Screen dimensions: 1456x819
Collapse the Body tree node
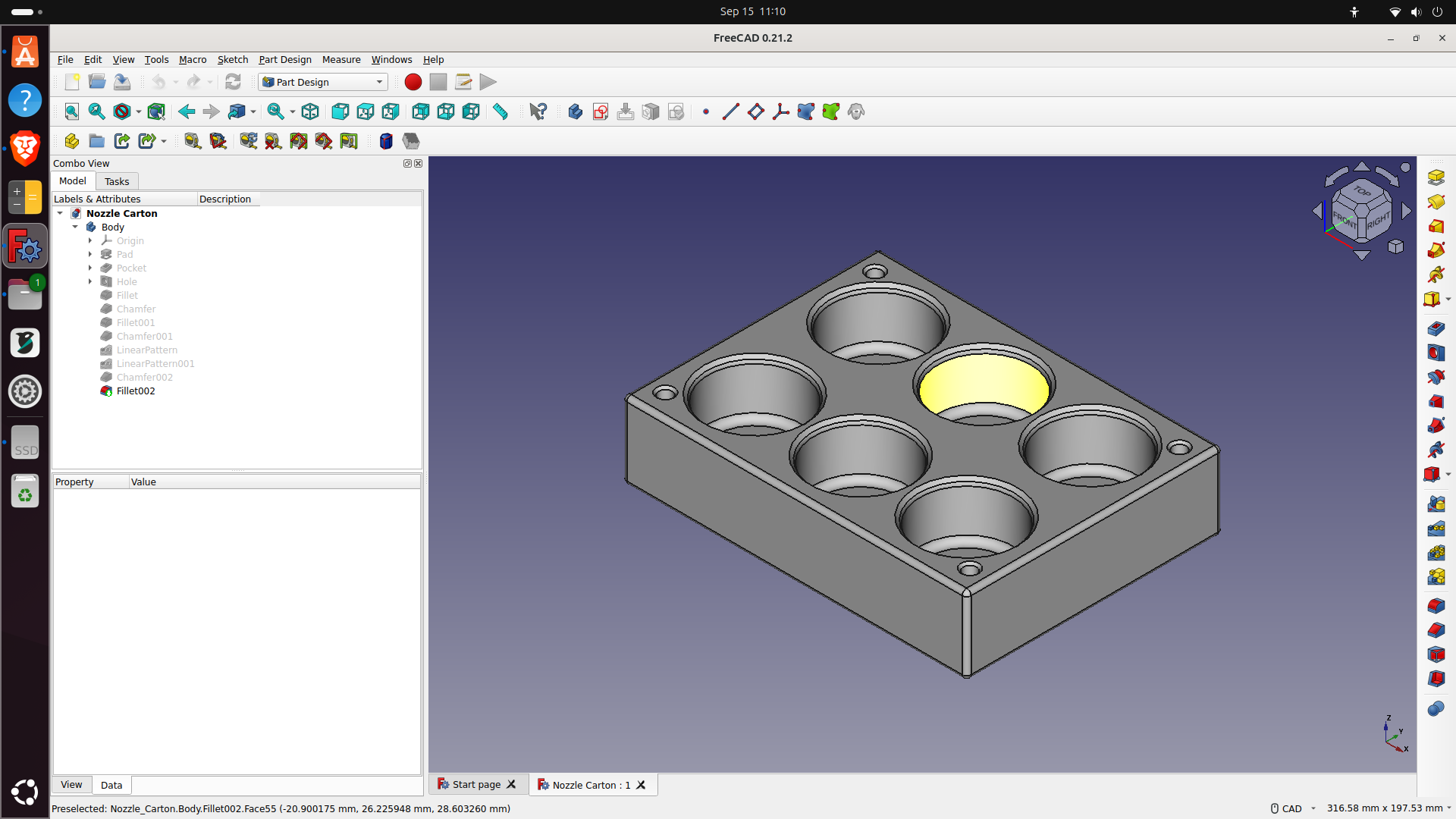point(75,227)
